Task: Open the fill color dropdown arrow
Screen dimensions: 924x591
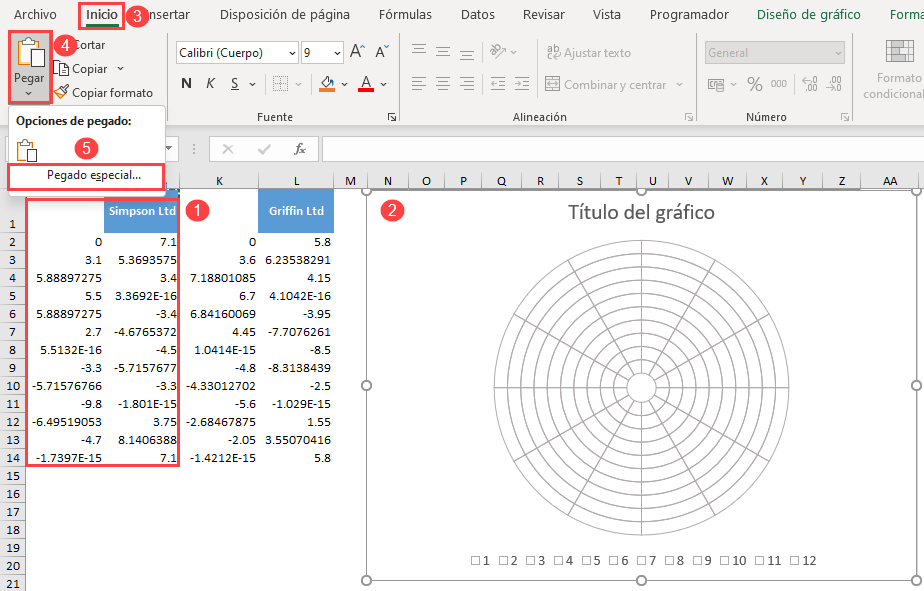Action: (x=345, y=84)
